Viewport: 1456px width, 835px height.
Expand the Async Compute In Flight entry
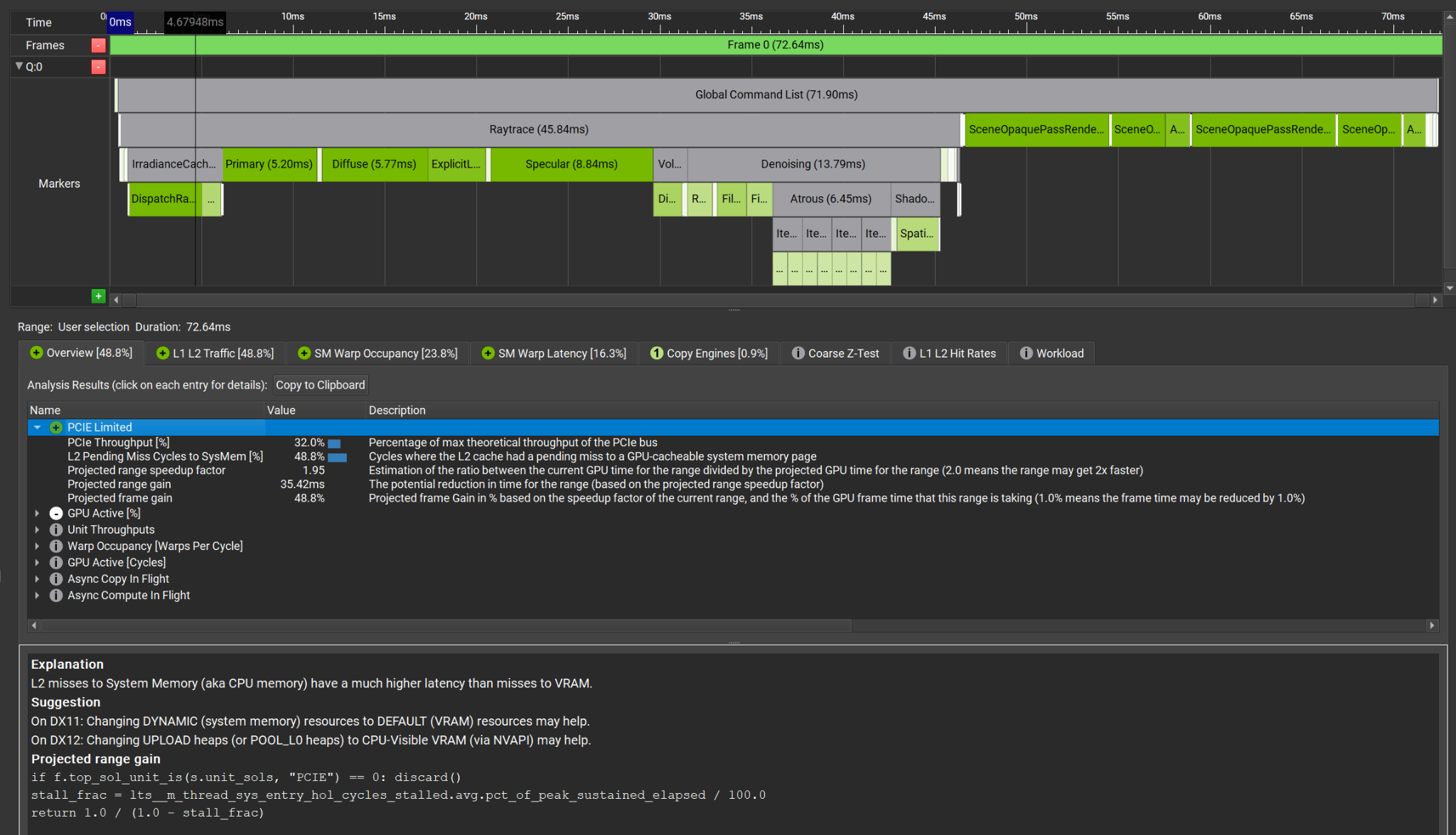point(37,596)
